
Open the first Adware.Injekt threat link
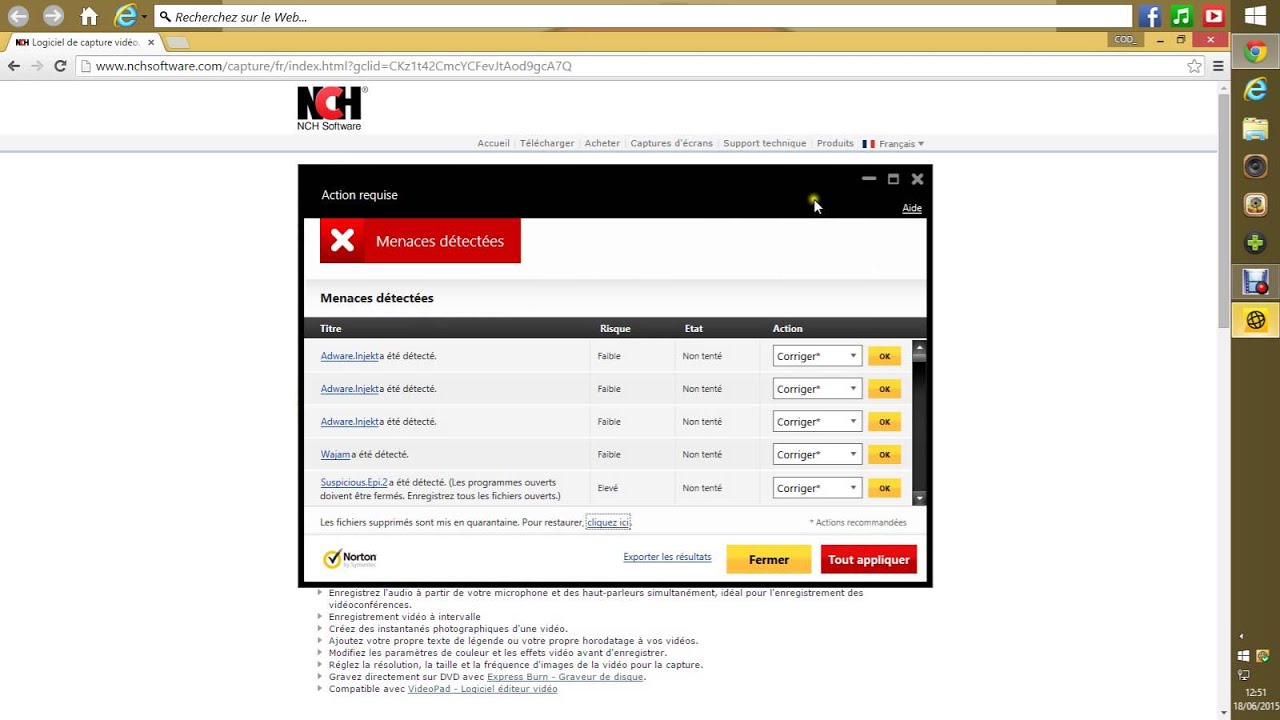coord(350,356)
